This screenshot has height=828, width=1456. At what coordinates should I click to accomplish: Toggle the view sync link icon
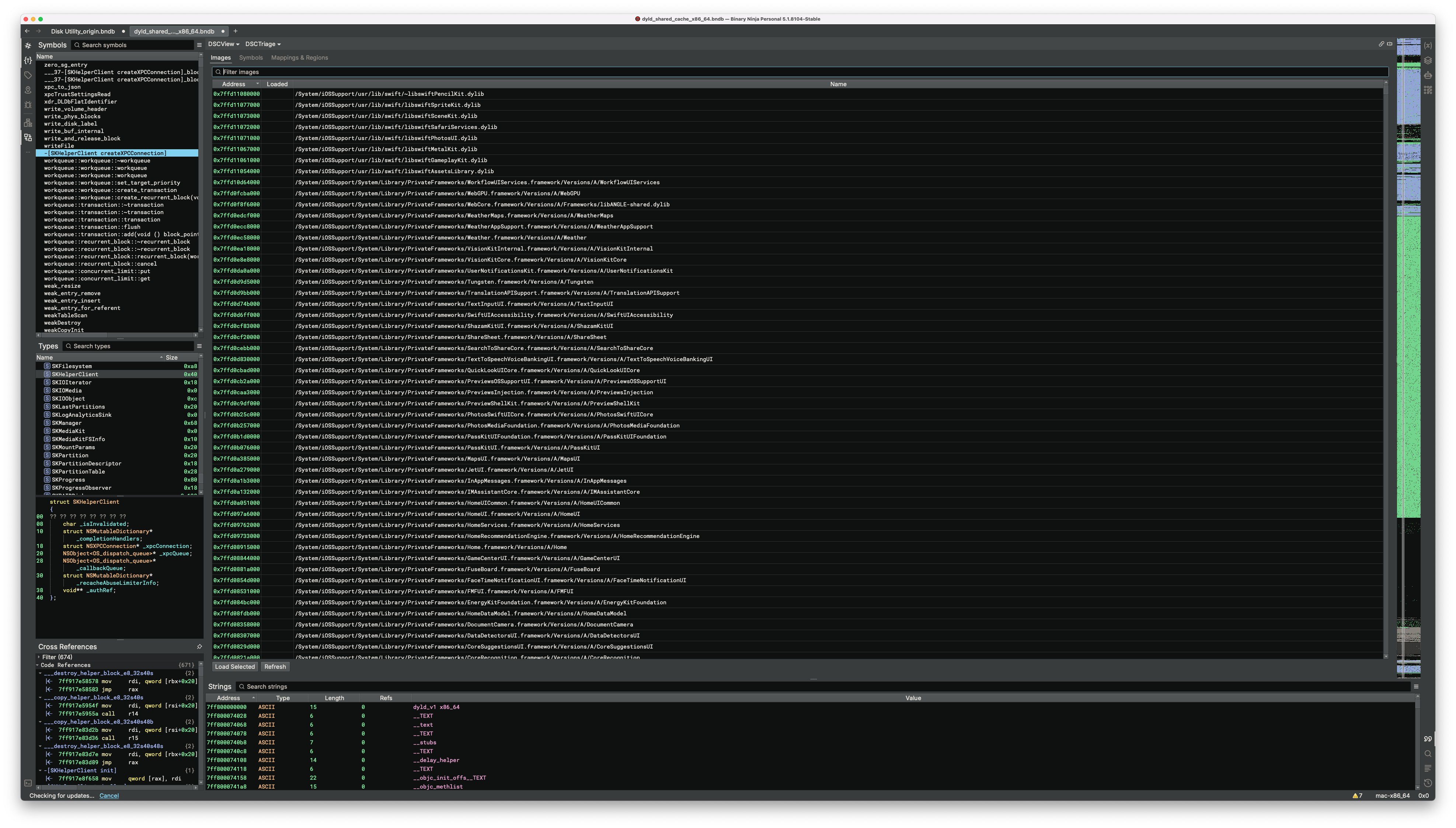tap(1381, 44)
